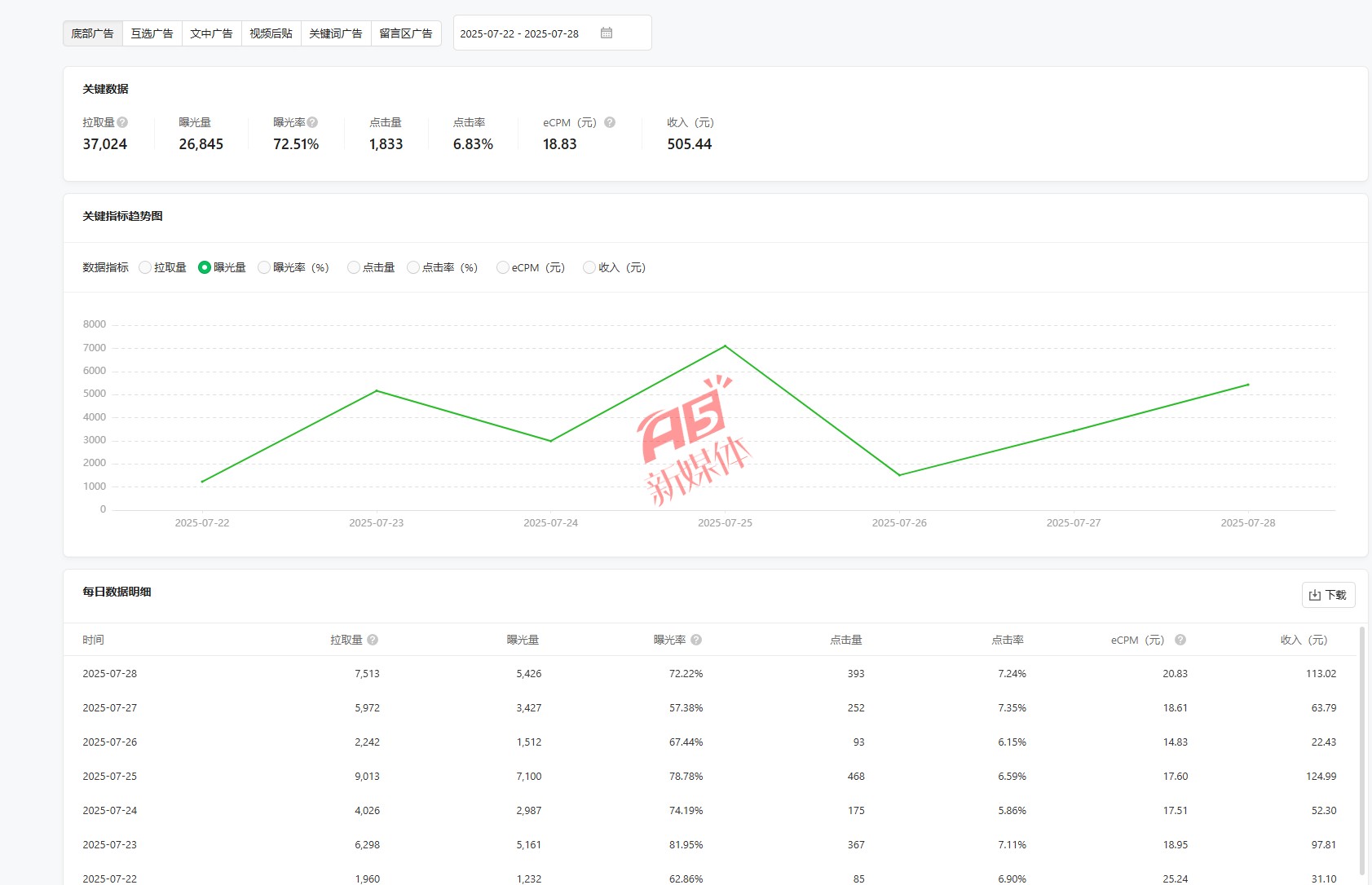Open date range field 2025-07-22 - 2025-07-28
The height and width of the screenshot is (885, 1372).
[552, 33]
